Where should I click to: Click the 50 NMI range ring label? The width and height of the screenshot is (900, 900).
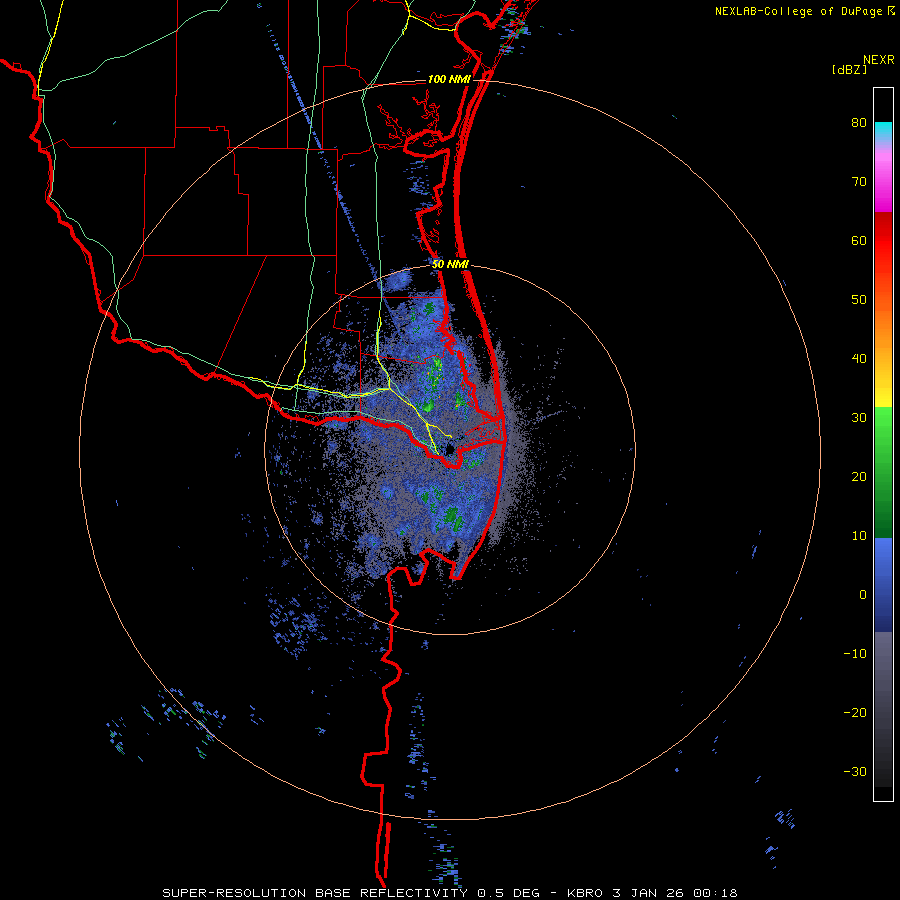[x=450, y=265]
